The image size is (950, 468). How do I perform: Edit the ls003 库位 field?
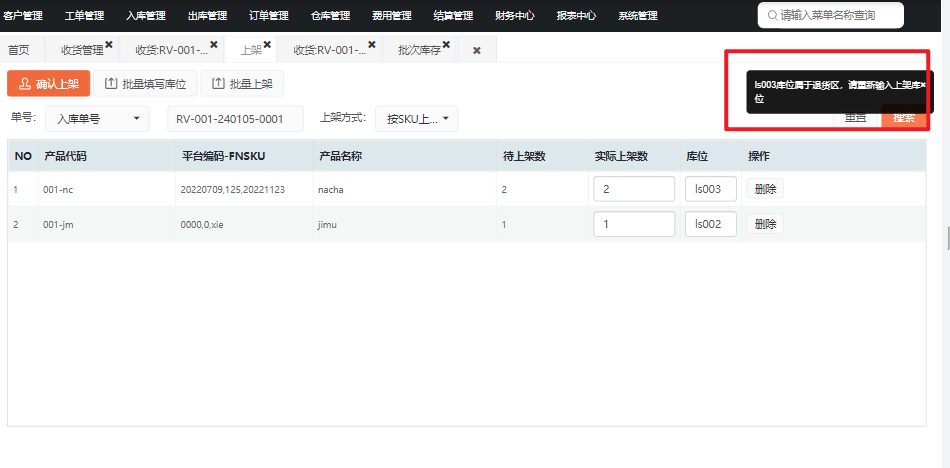point(711,189)
